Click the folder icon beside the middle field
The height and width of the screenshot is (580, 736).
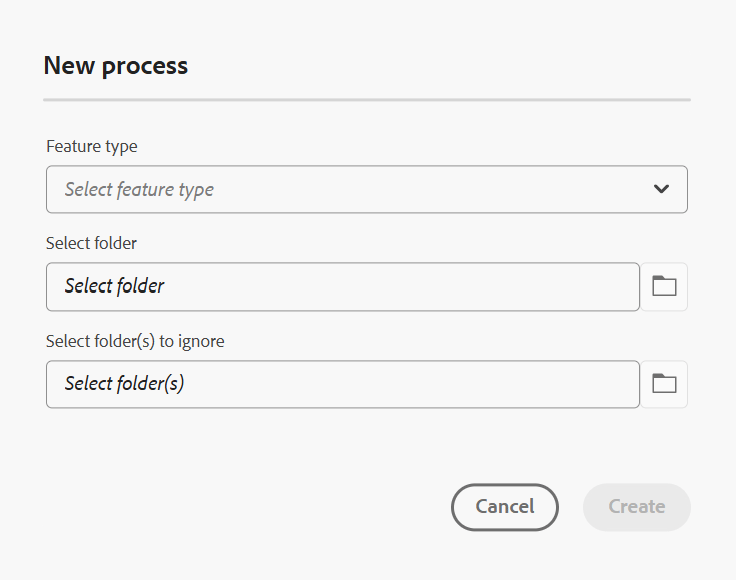coord(664,287)
